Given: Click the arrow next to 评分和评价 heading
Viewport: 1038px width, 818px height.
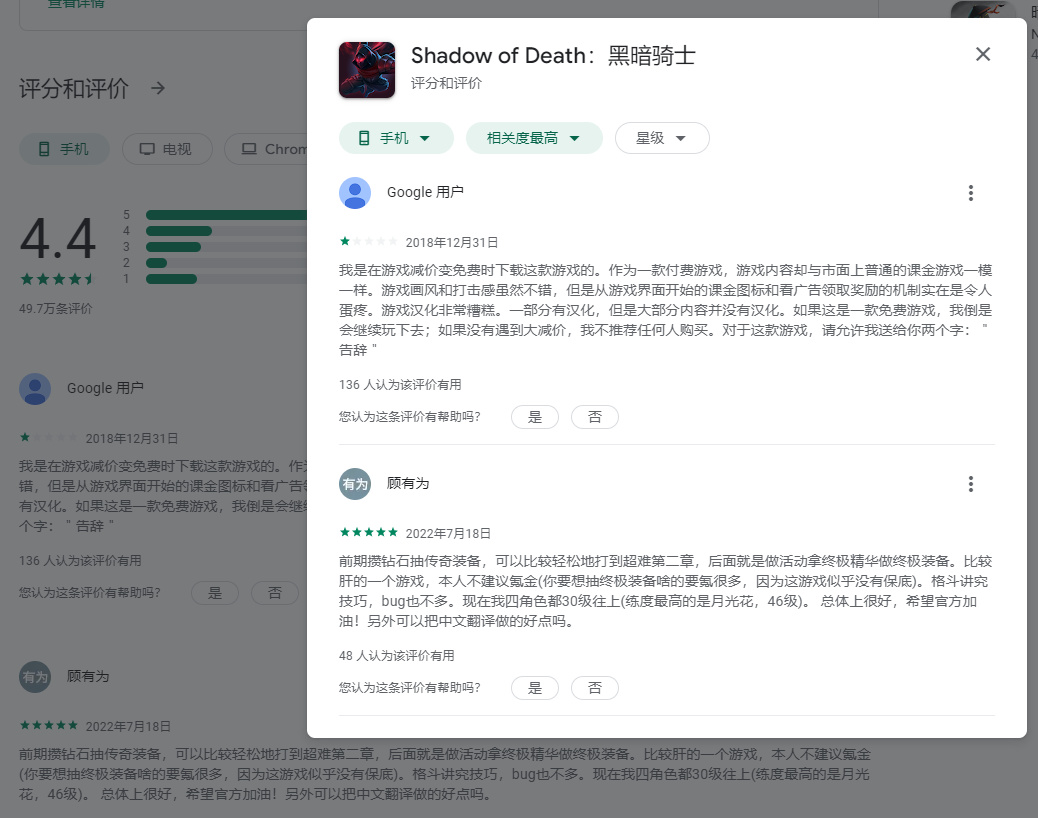Looking at the screenshot, I should point(158,88).
